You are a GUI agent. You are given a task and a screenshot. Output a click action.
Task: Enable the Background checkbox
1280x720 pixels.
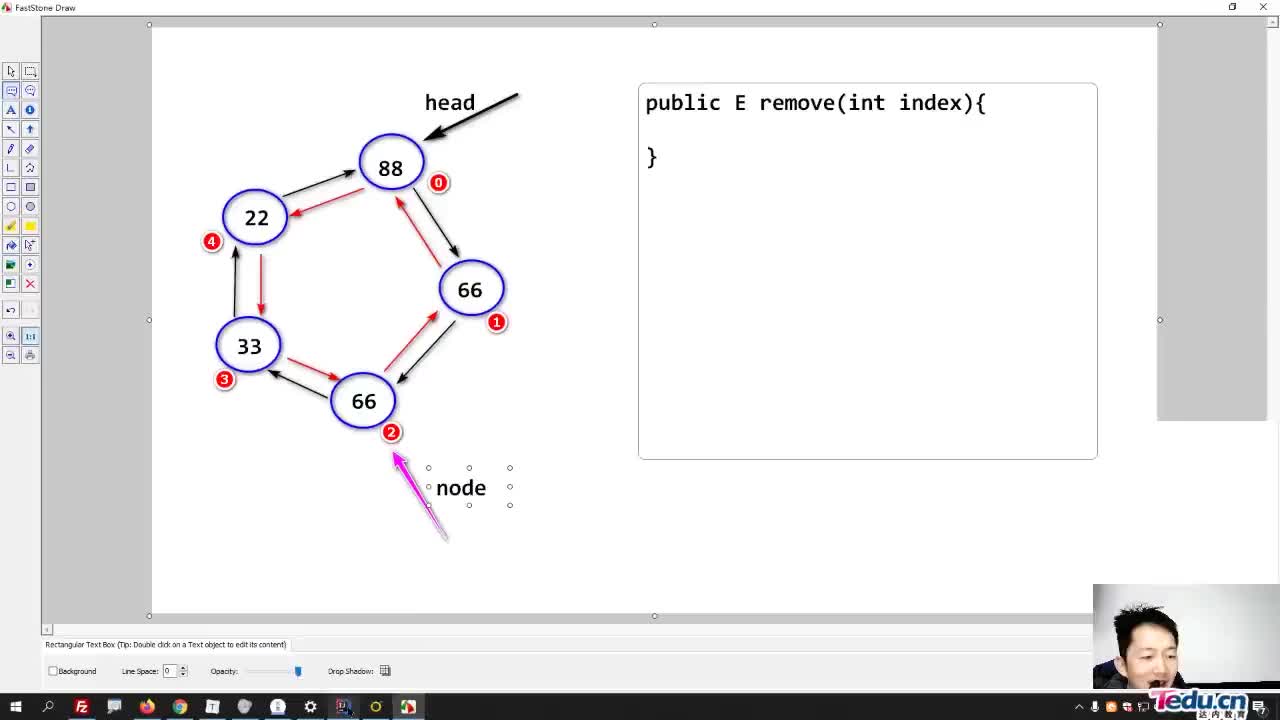pos(53,671)
